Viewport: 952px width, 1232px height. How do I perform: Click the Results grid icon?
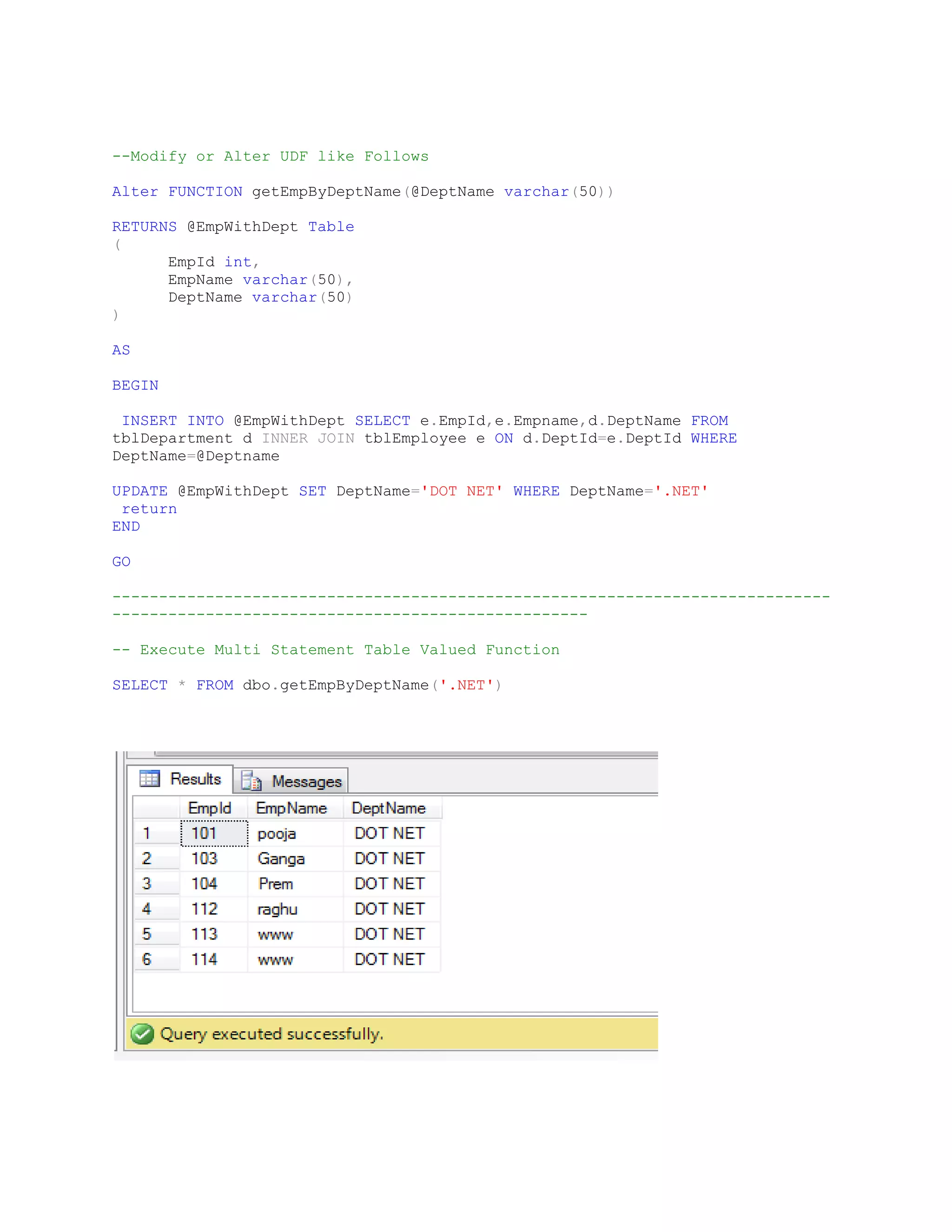coord(150,778)
